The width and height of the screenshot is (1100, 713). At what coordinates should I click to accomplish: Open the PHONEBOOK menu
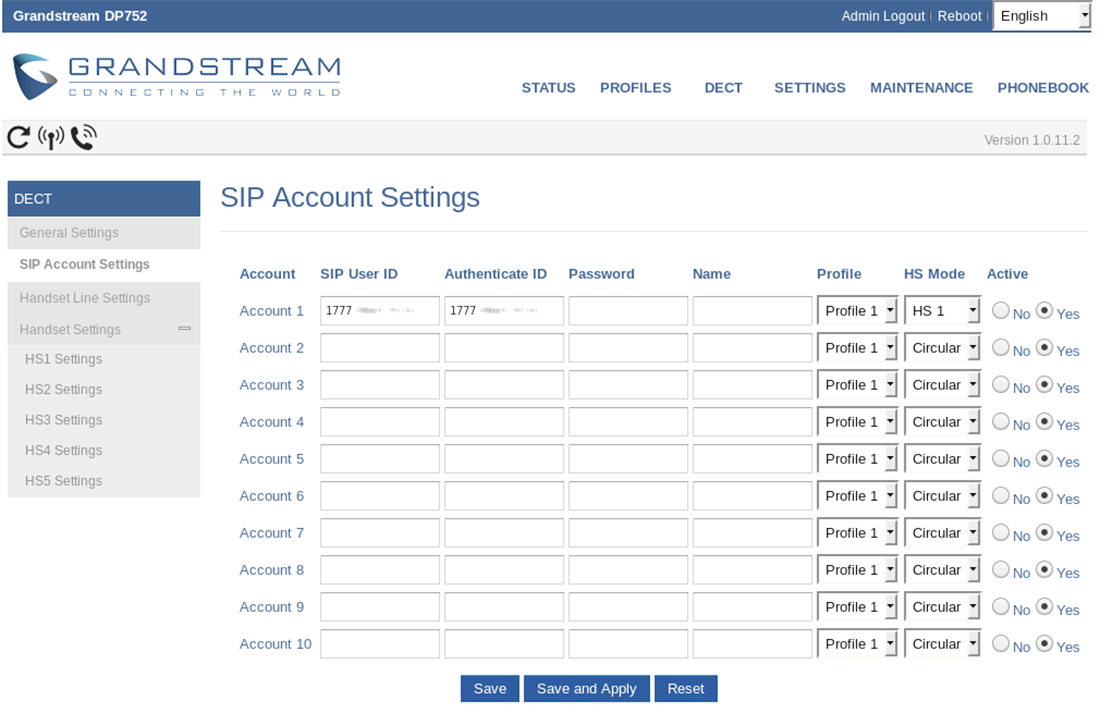click(1043, 88)
